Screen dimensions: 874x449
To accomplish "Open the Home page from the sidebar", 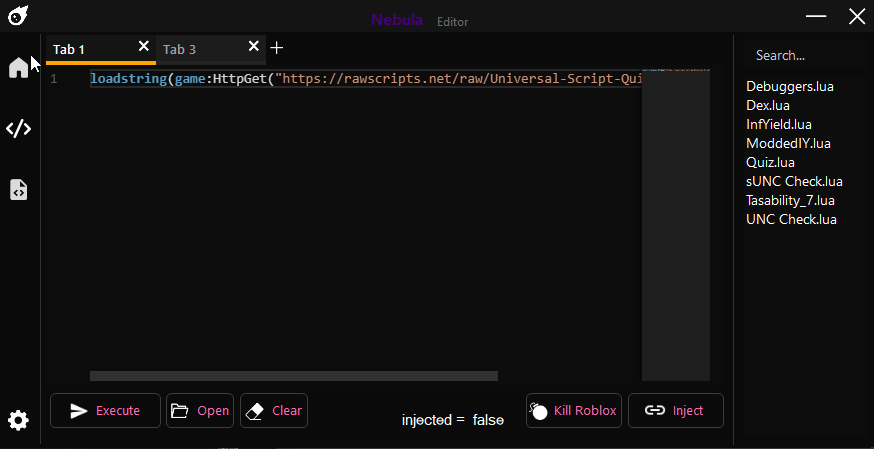I will click(x=18, y=67).
